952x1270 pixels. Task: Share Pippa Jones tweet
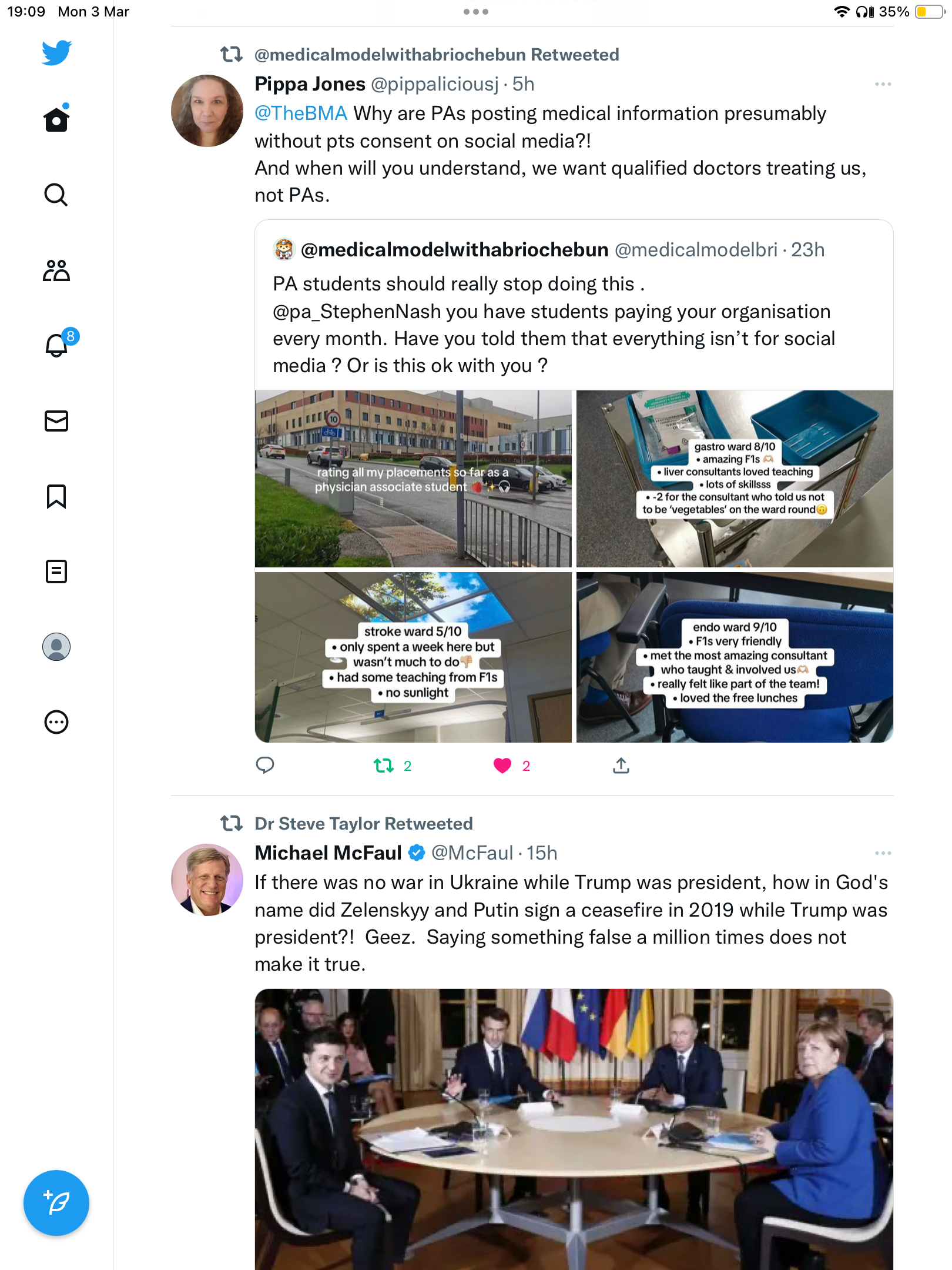pos(621,766)
